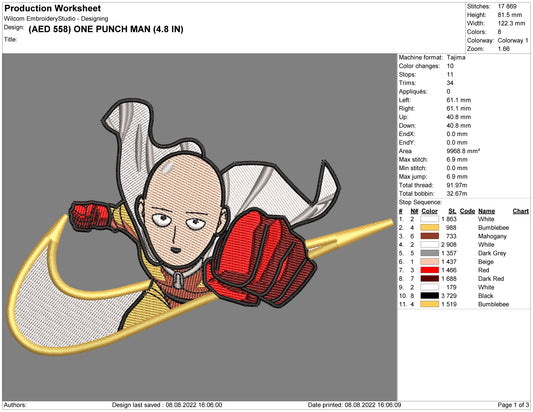533x412 pixels.
Task: Click the Color changes value '10'
Action: coord(450,66)
